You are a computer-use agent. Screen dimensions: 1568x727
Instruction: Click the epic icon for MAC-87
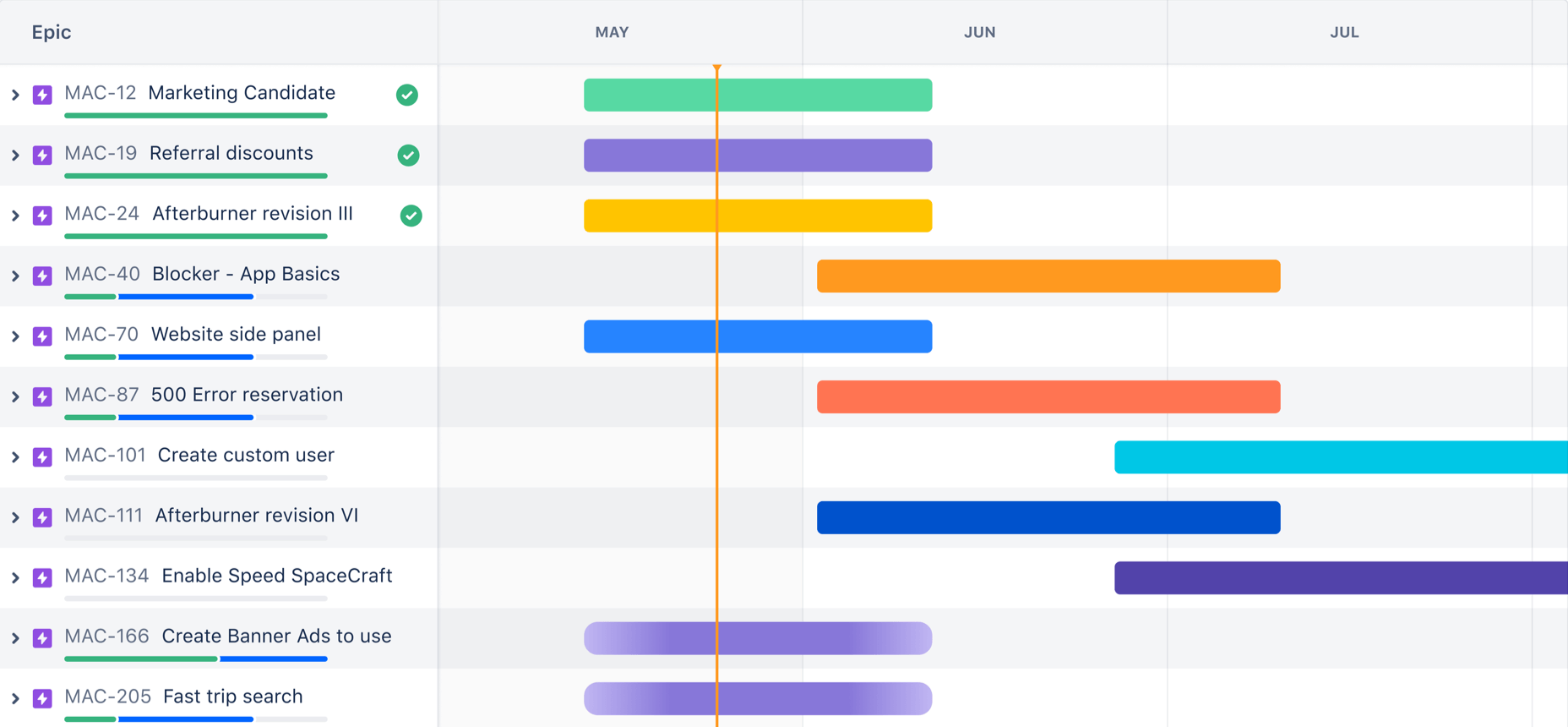point(42,396)
